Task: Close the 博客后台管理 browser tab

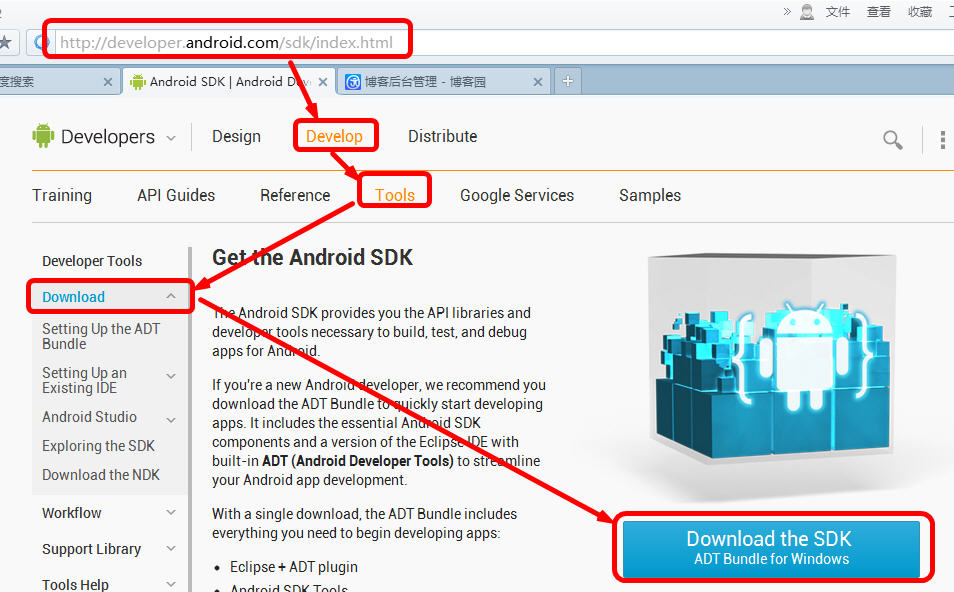Action: click(538, 82)
